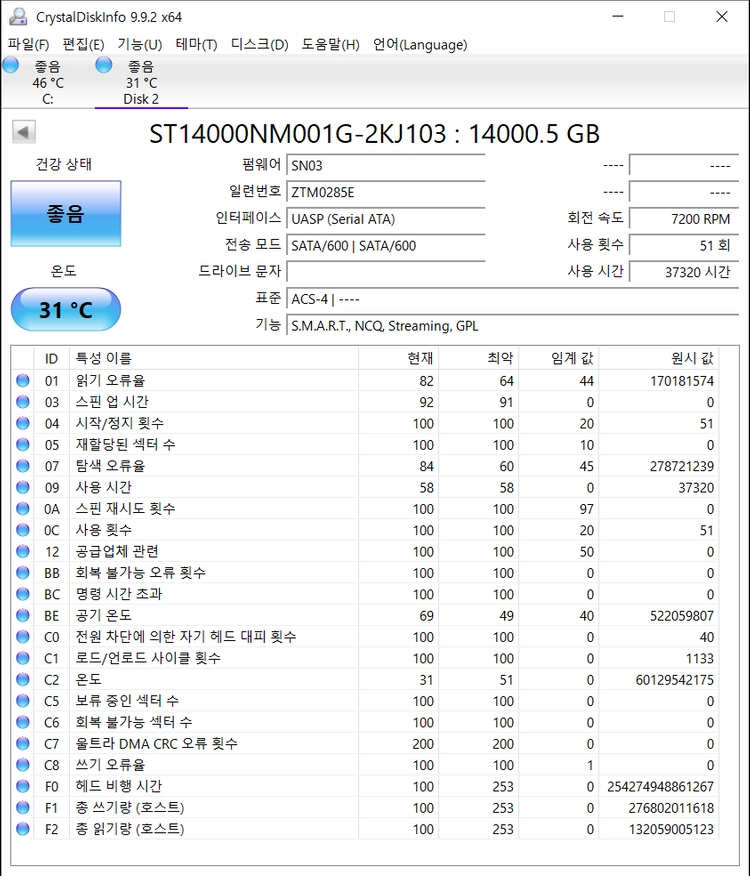
Task: Click the features field S.M.A.R.T., NCQ
Action: [513, 326]
